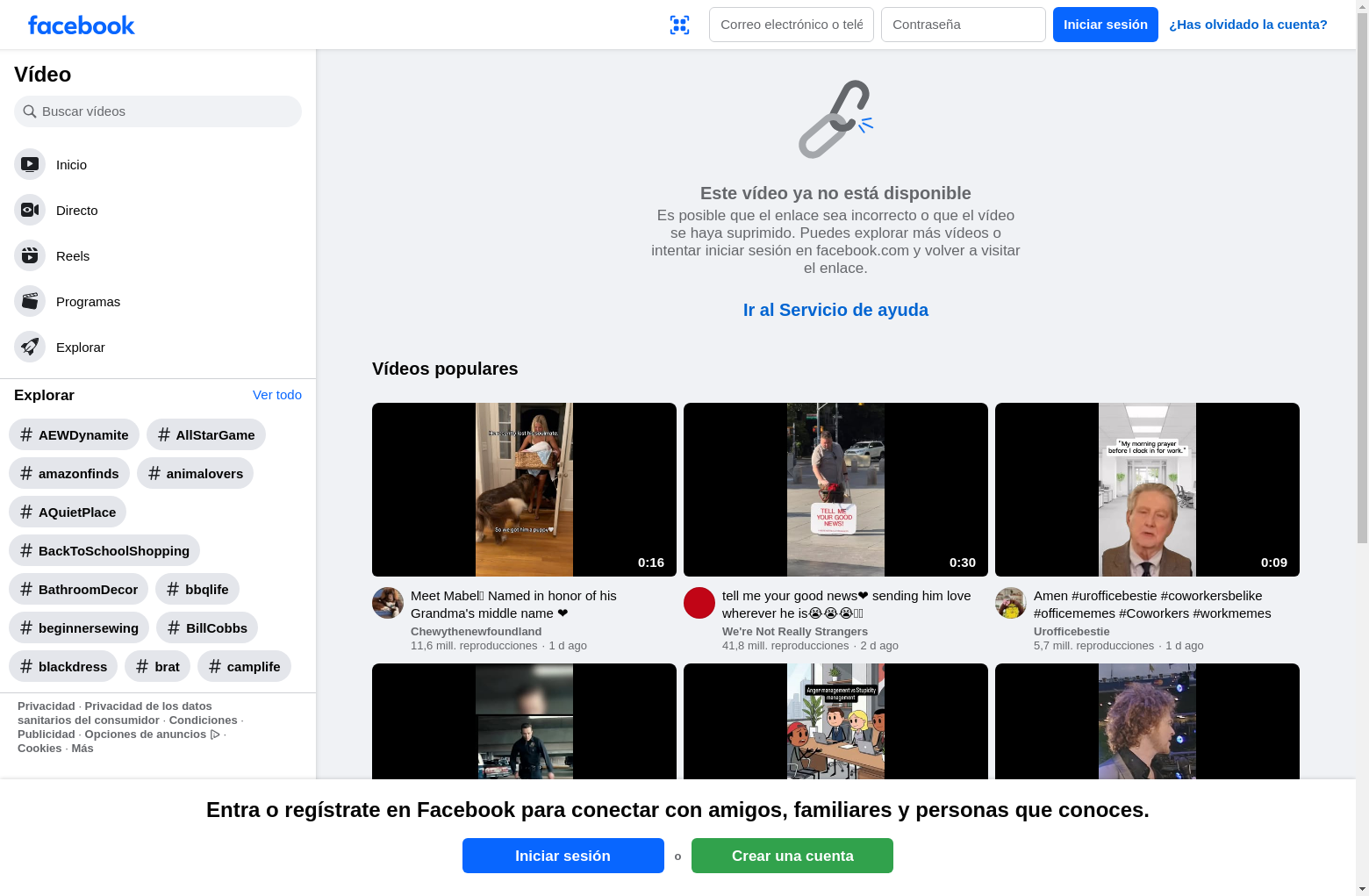Select Reels in the video sidebar
The height and width of the screenshot is (896, 1369).
pyautogui.click(x=158, y=255)
